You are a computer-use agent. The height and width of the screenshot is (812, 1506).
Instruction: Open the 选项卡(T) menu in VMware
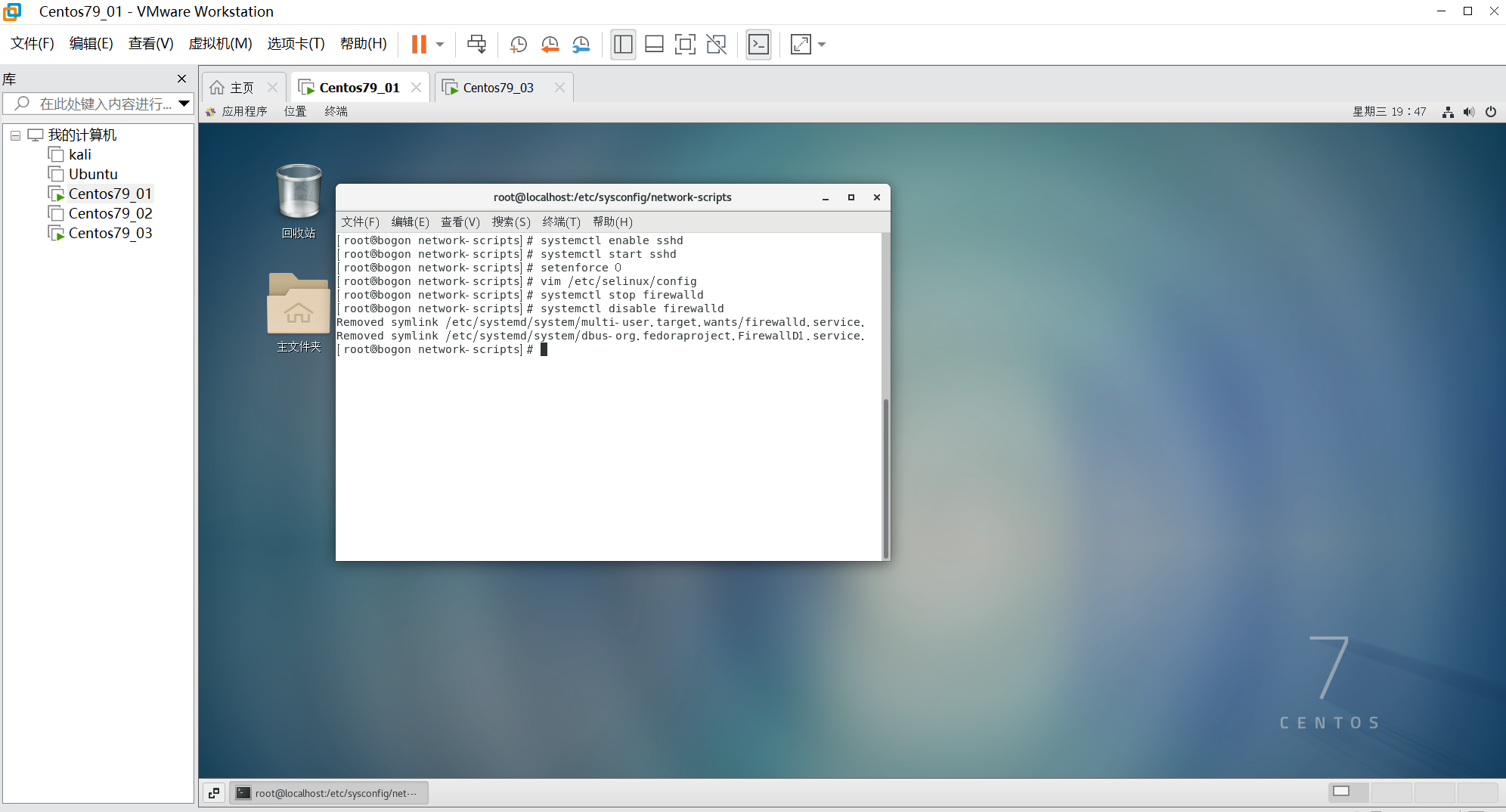point(296,44)
